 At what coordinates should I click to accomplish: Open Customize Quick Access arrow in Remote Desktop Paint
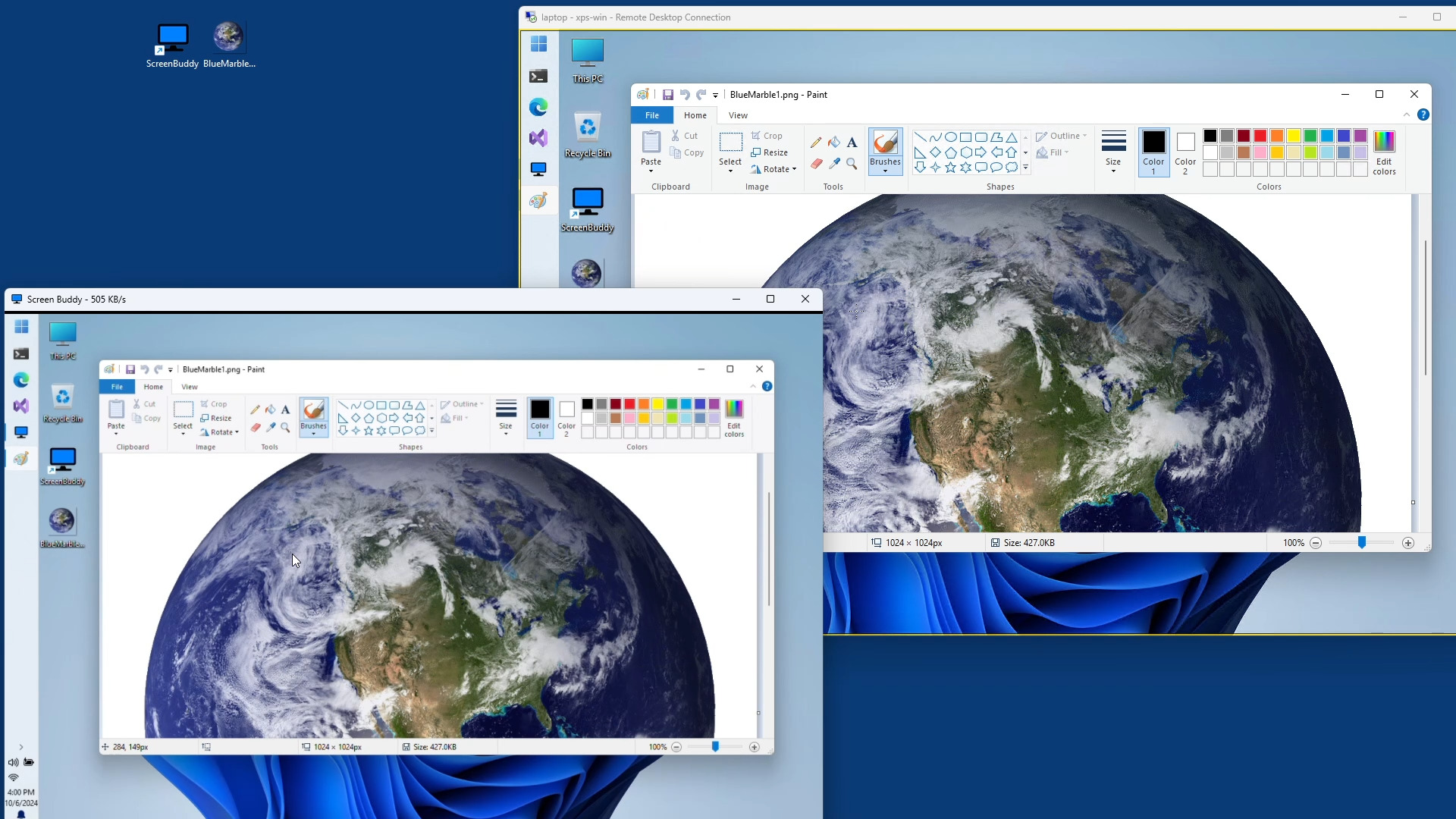coord(715,96)
